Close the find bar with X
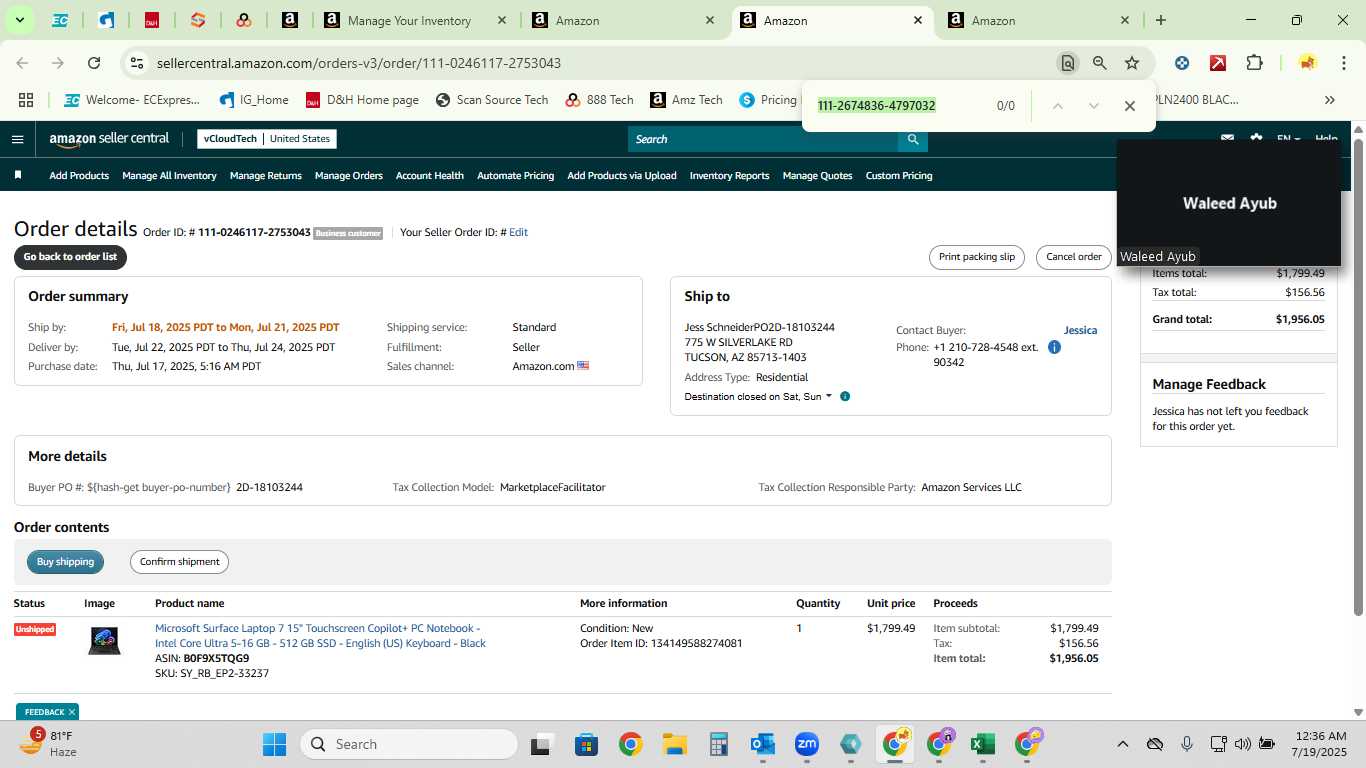This screenshot has height=768, width=1366. (1130, 106)
